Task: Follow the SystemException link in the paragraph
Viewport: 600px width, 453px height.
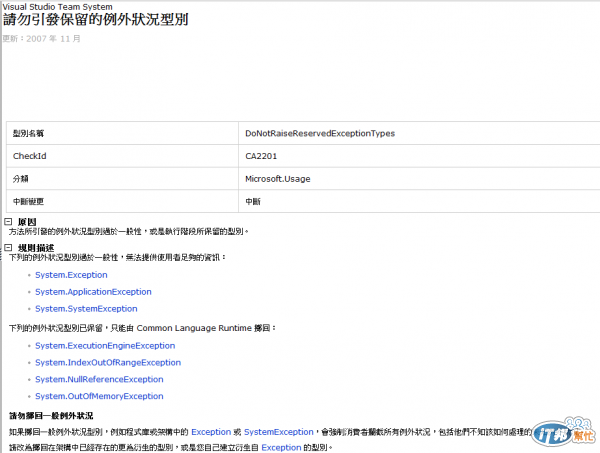Action: click(x=279, y=432)
